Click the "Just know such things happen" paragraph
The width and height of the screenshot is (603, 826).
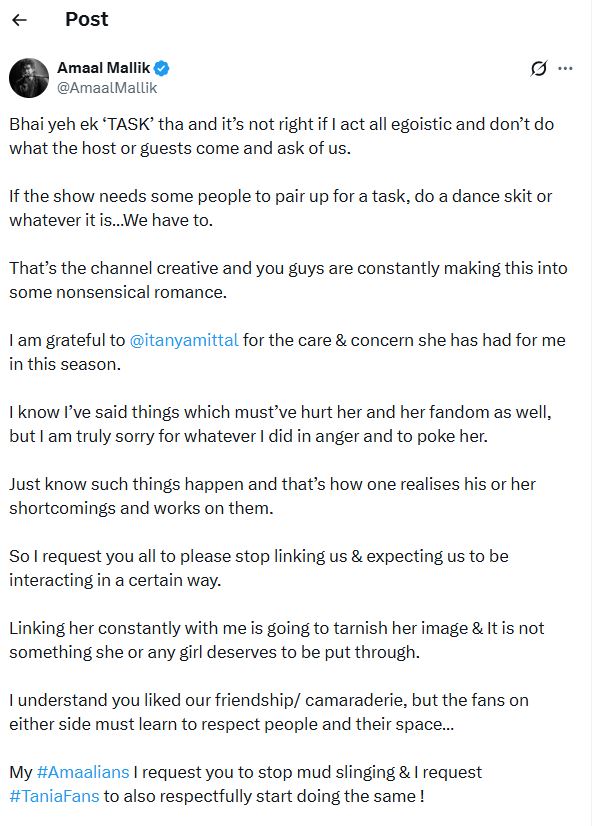point(272,496)
